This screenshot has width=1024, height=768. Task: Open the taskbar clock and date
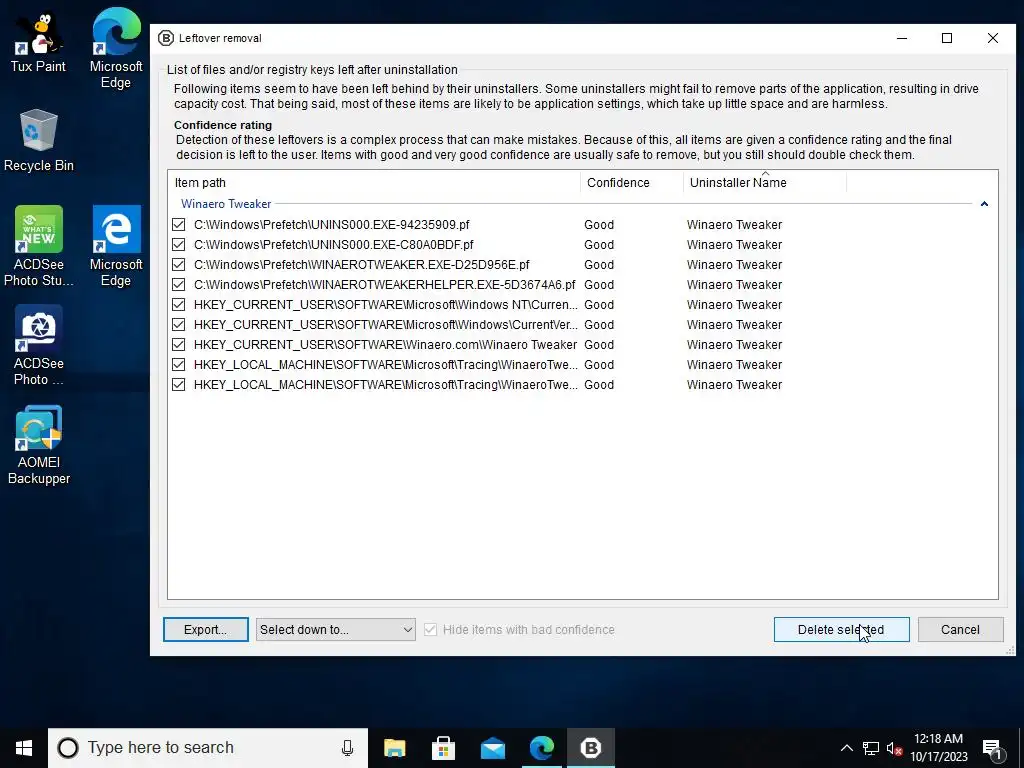(938, 748)
